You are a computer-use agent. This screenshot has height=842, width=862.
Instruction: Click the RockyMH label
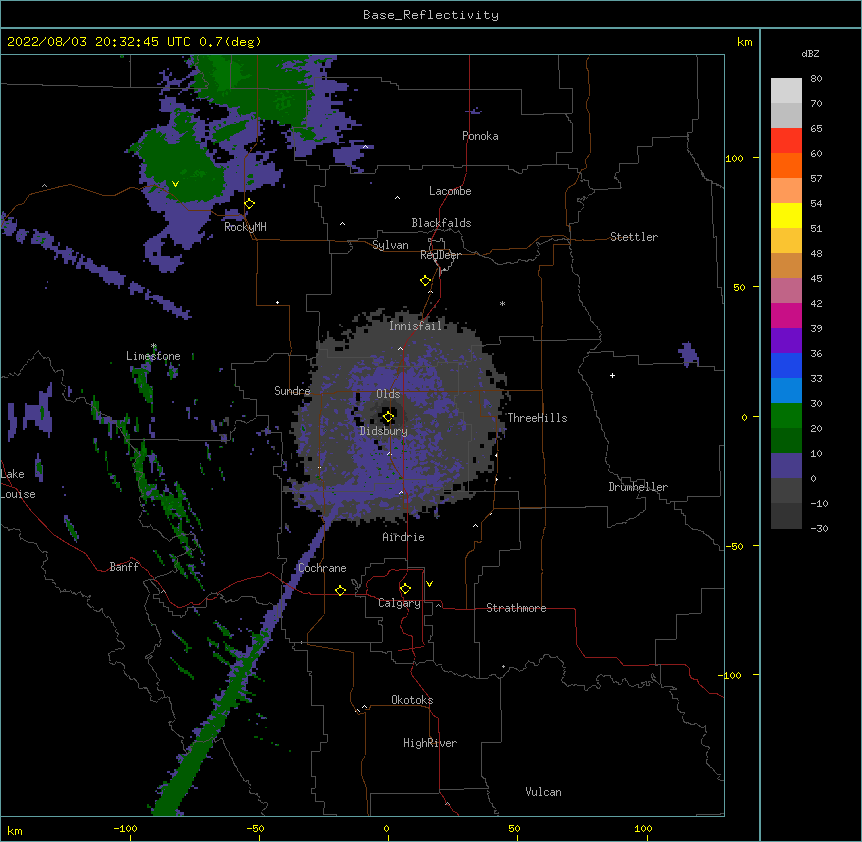point(245,227)
